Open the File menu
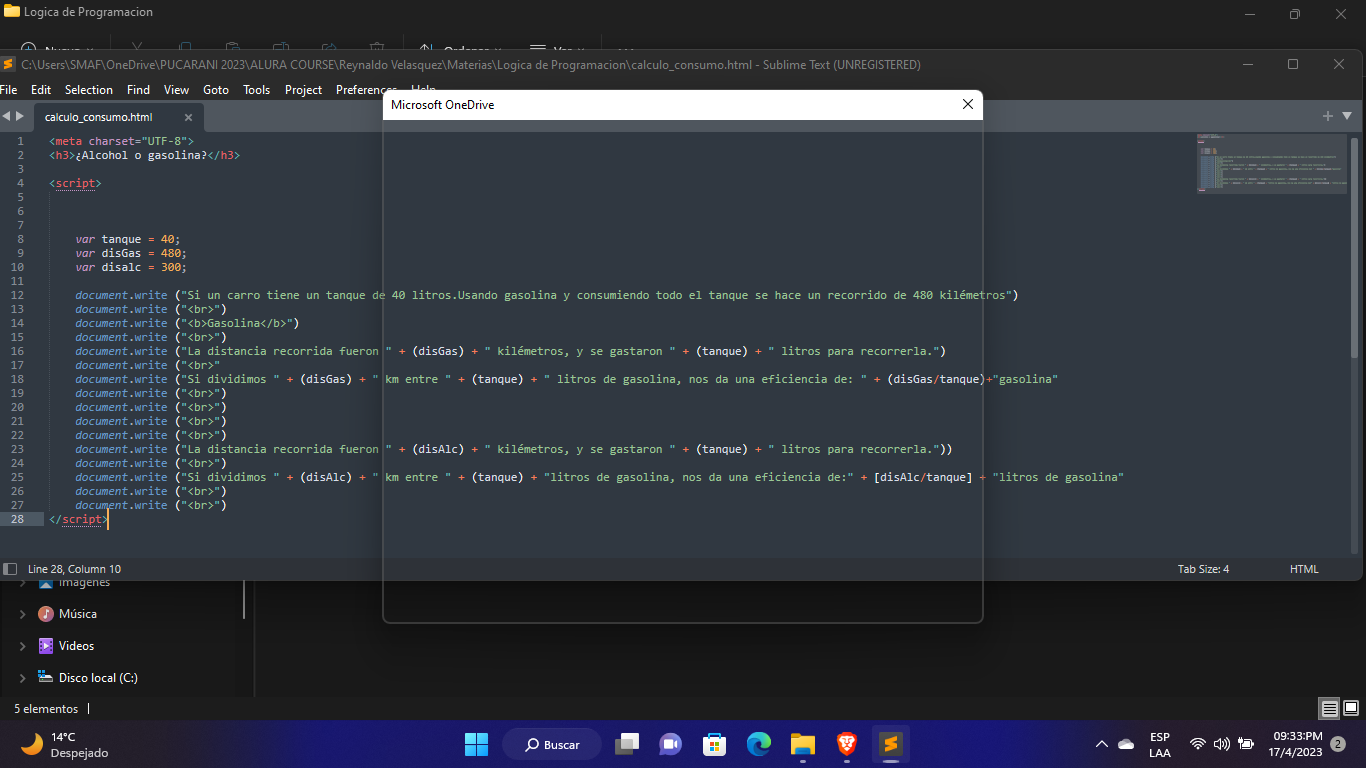The image size is (1366, 768). [9, 89]
